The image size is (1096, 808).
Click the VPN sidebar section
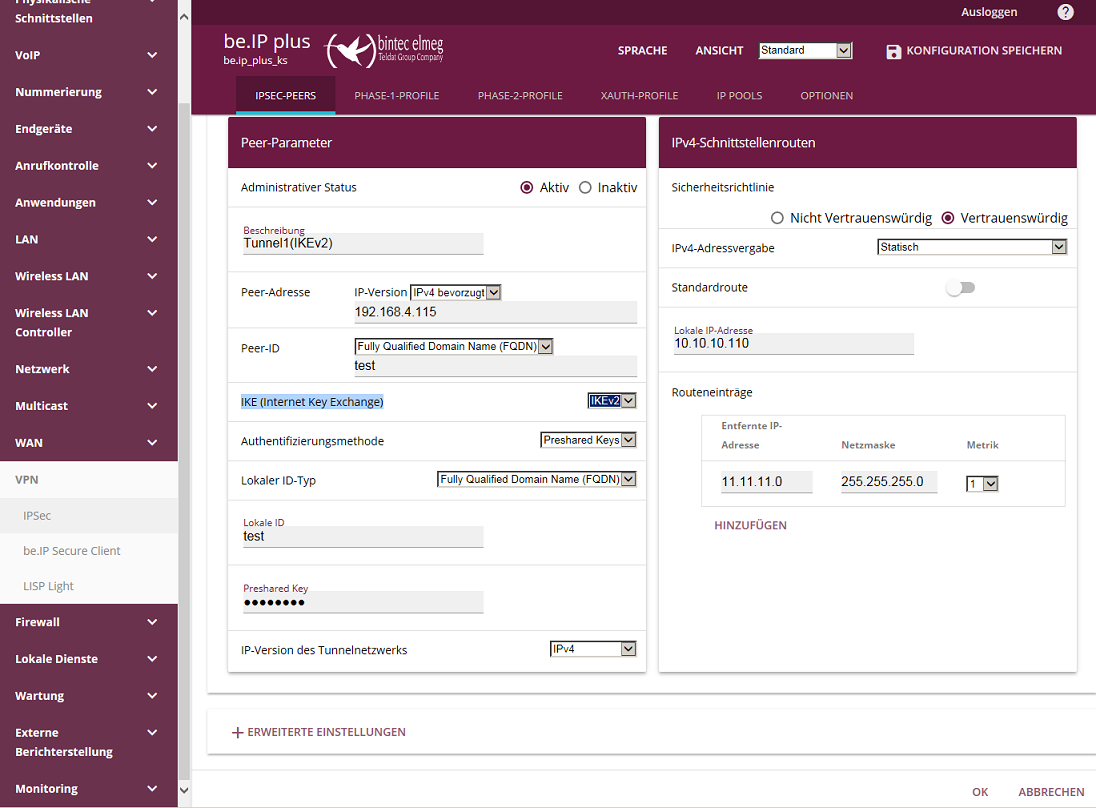(x=89, y=479)
